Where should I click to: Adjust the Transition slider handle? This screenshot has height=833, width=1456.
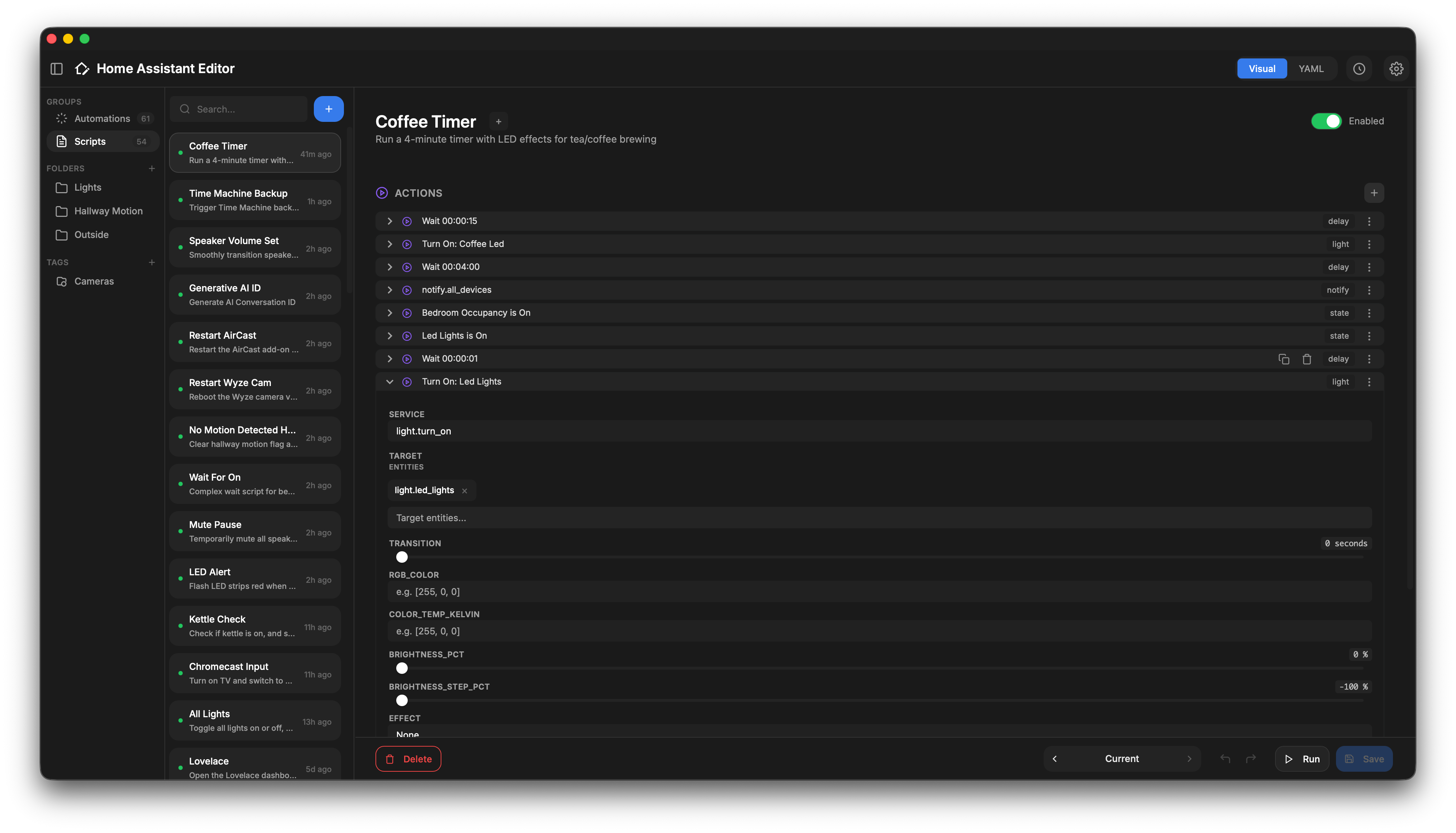coord(402,557)
